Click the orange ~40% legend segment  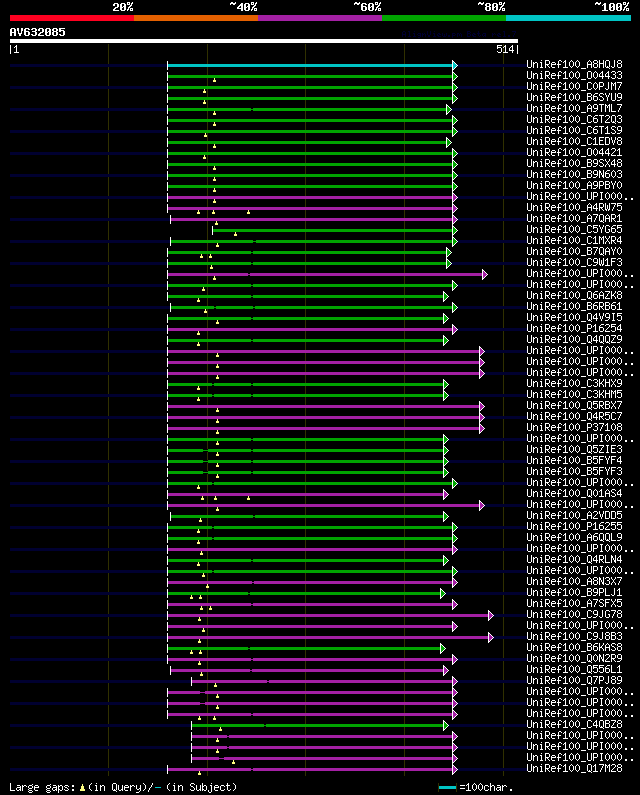tap(196, 18)
